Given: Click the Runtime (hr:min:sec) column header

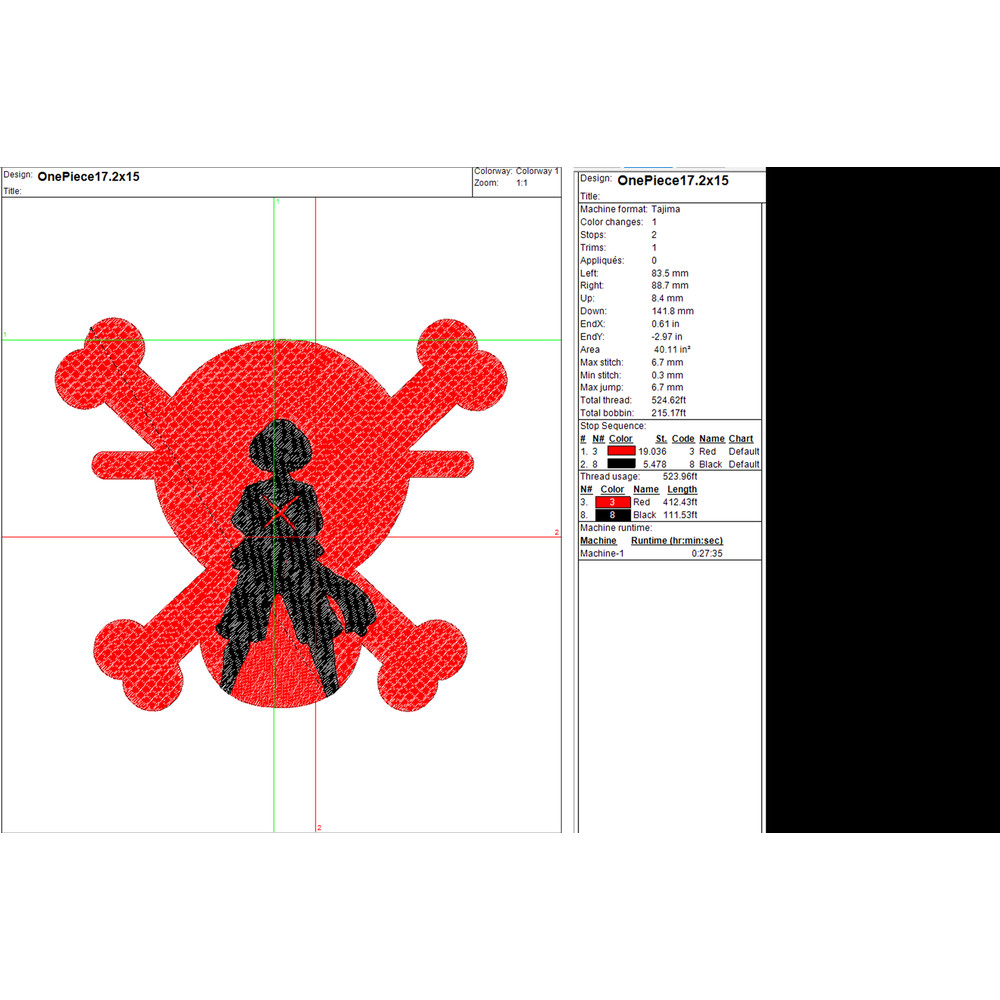Looking at the screenshot, I should (676, 541).
